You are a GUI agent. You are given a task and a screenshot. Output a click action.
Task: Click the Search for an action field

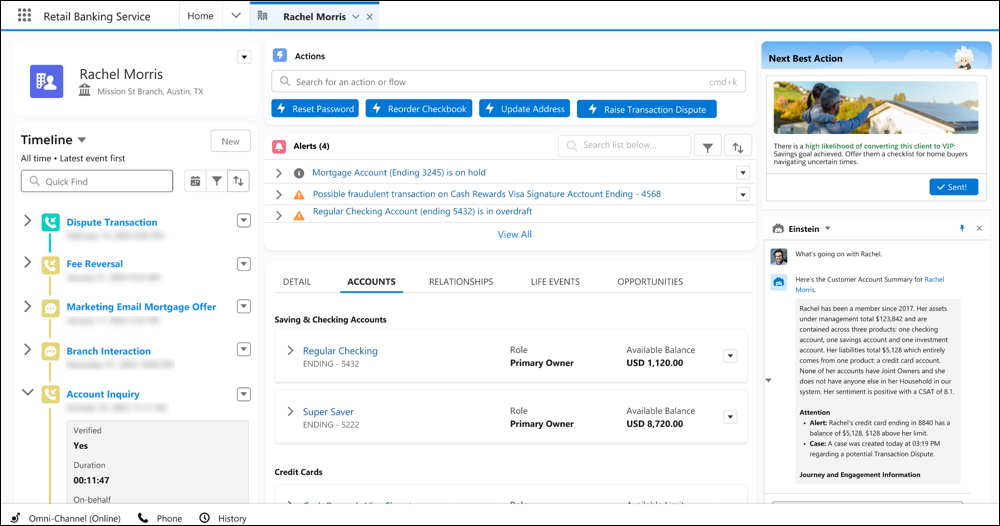click(x=508, y=82)
